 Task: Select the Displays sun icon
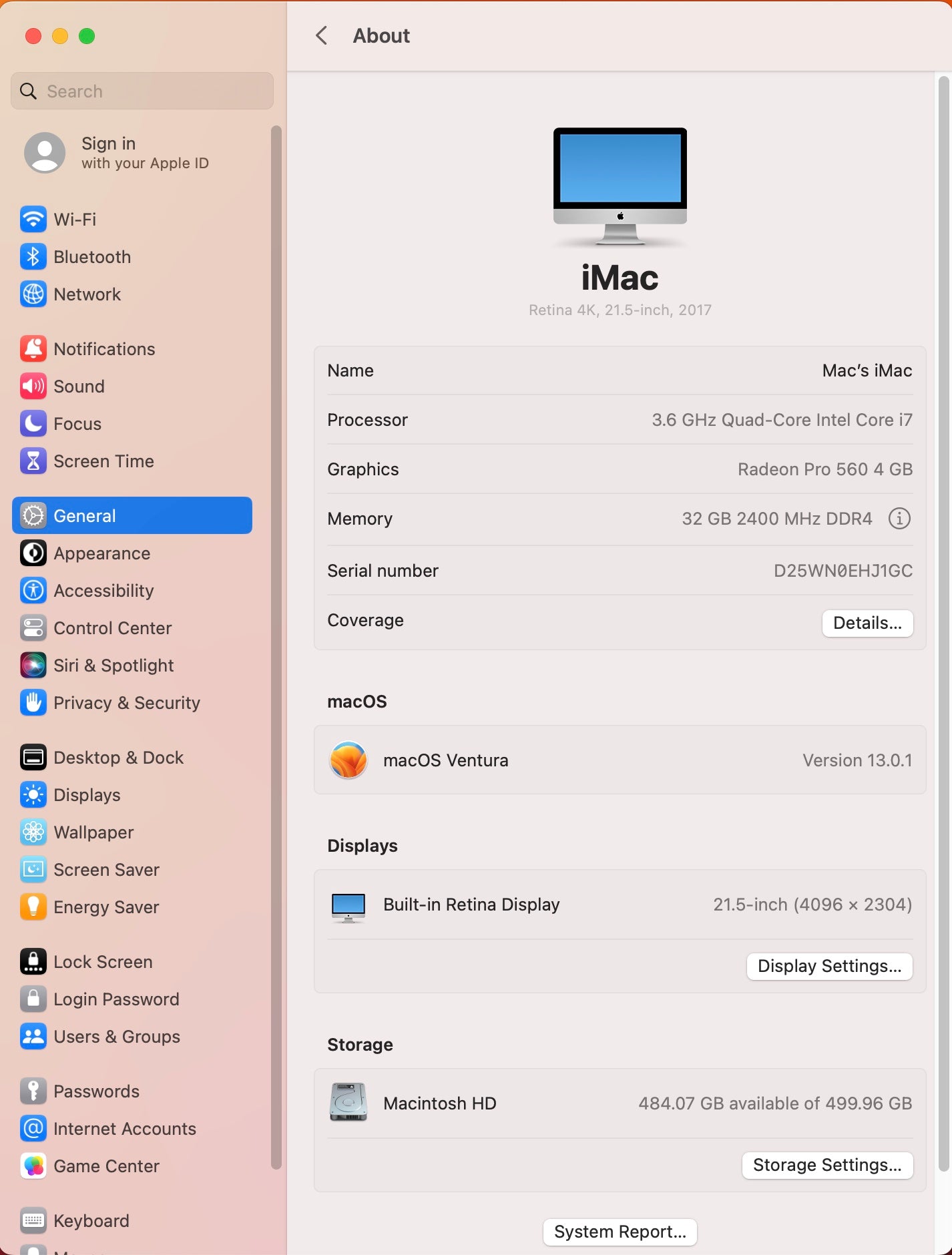coord(33,794)
